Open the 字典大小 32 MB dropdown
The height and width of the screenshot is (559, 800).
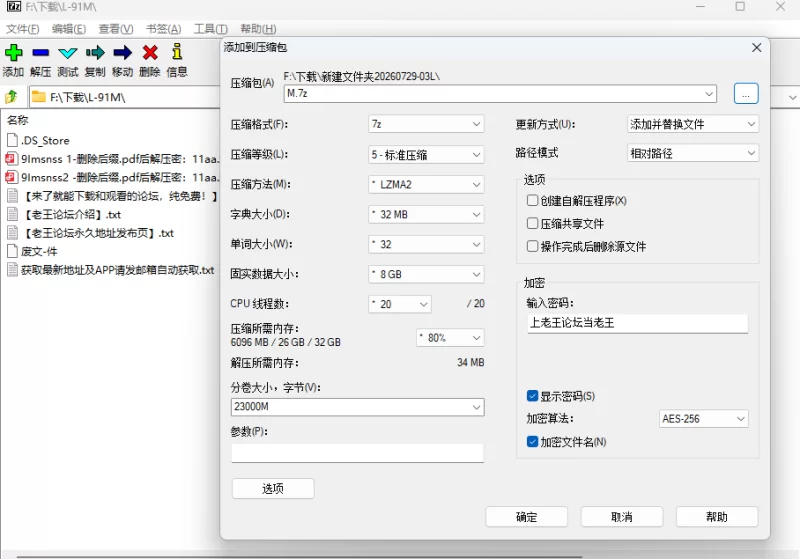point(426,214)
